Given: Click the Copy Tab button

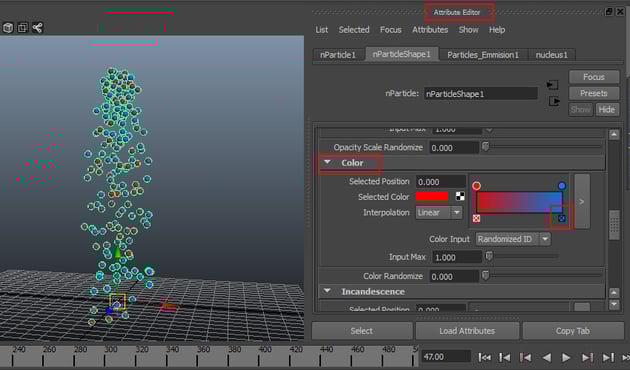Looking at the screenshot, I should point(573,331).
